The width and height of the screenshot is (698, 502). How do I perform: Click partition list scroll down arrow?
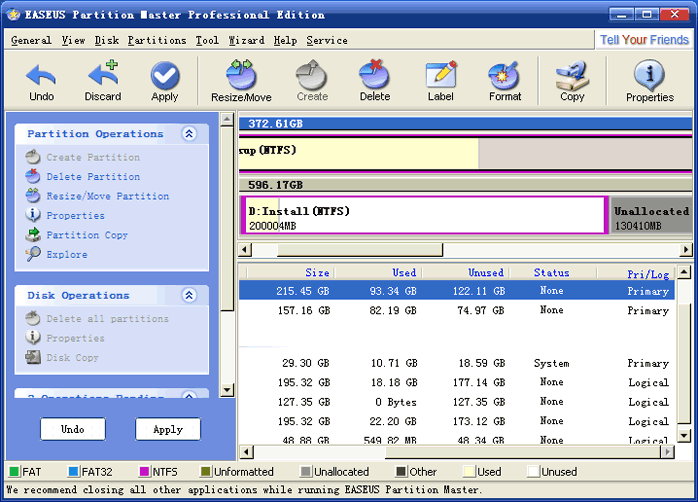(684, 434)
